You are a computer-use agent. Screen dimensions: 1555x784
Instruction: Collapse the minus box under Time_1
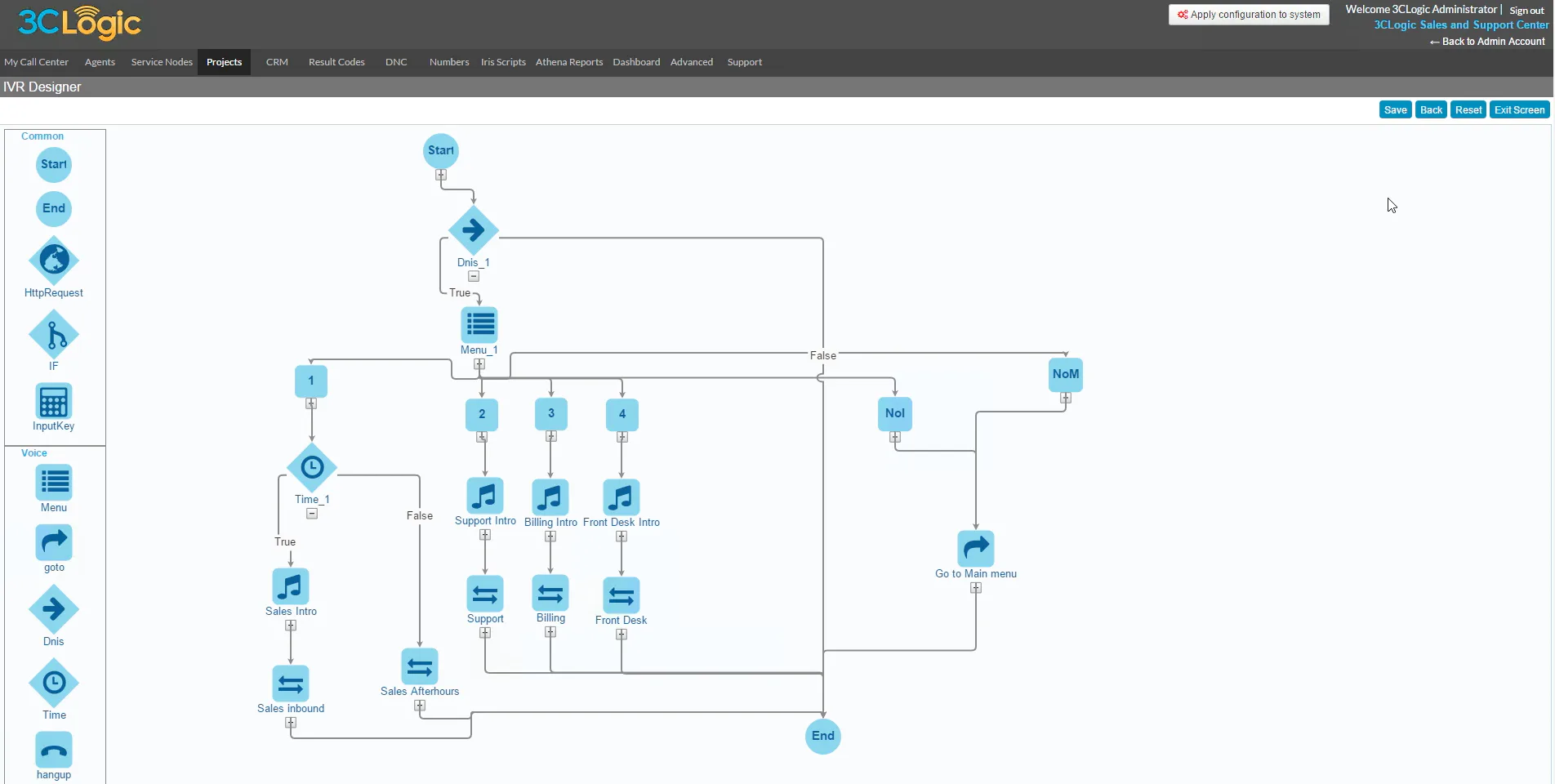click(x=312, y=514)
